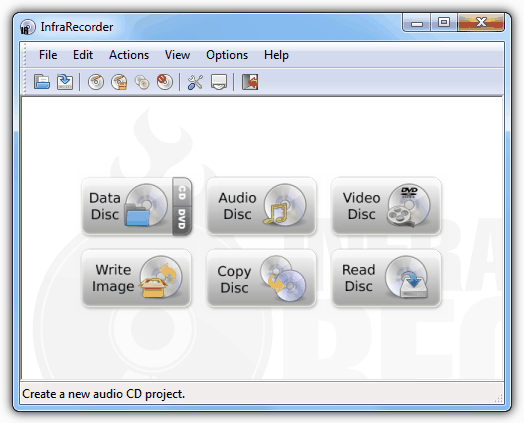Viewport: 524px width, 423px height.
Task: Create a new Audio Disc project
Action: (261, 206)
